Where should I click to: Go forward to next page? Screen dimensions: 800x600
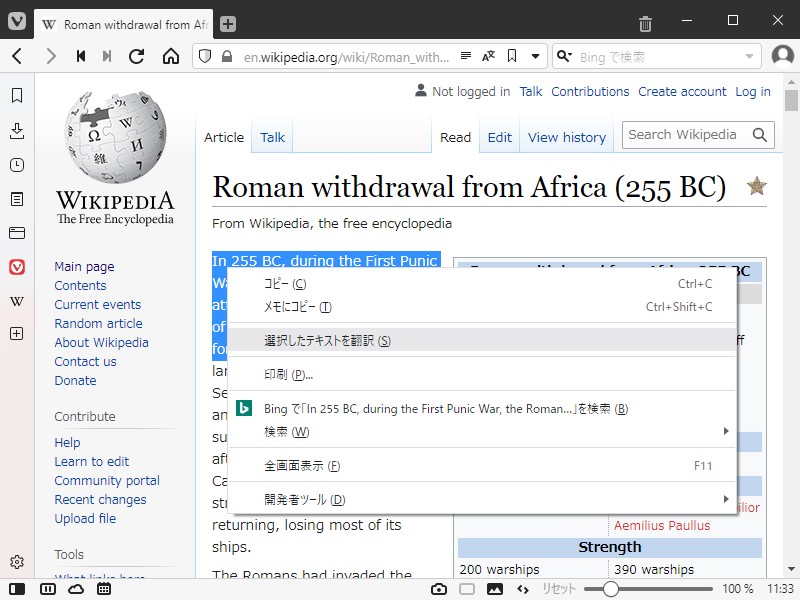(50, 56)
